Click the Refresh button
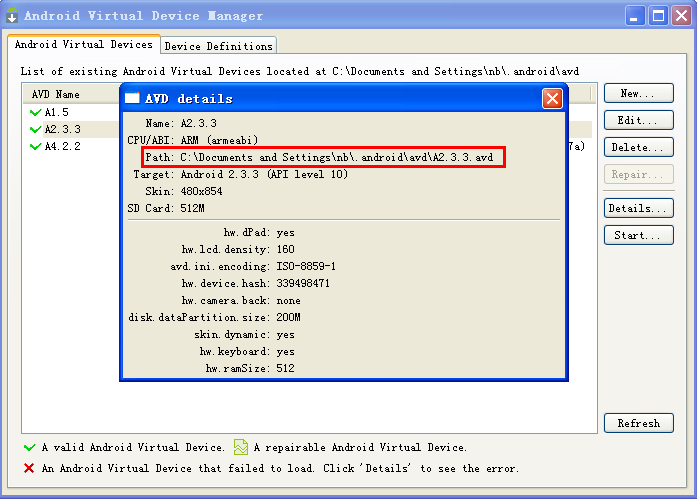 pyautogui.click(x=639, y=423)
